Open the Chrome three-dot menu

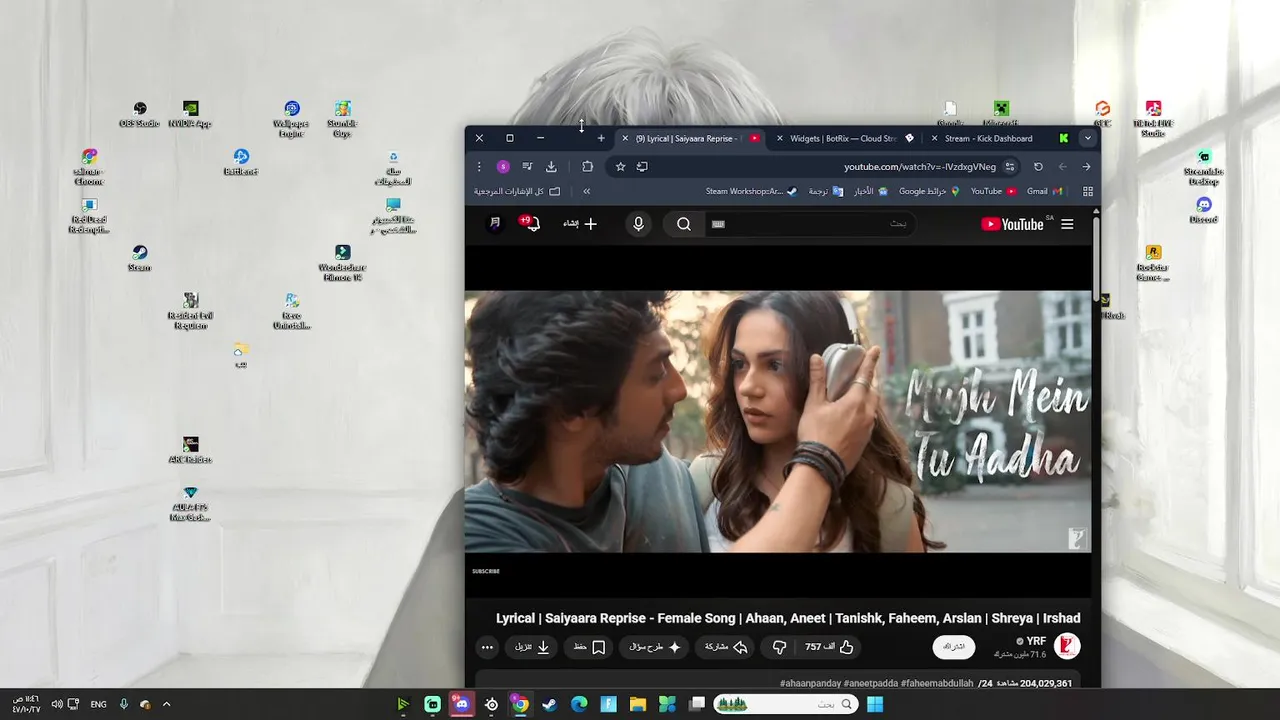point(479,167)
